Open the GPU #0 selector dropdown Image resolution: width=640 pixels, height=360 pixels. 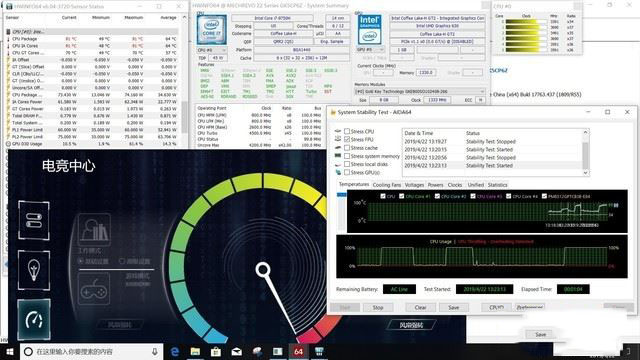[x=370, y=49]
